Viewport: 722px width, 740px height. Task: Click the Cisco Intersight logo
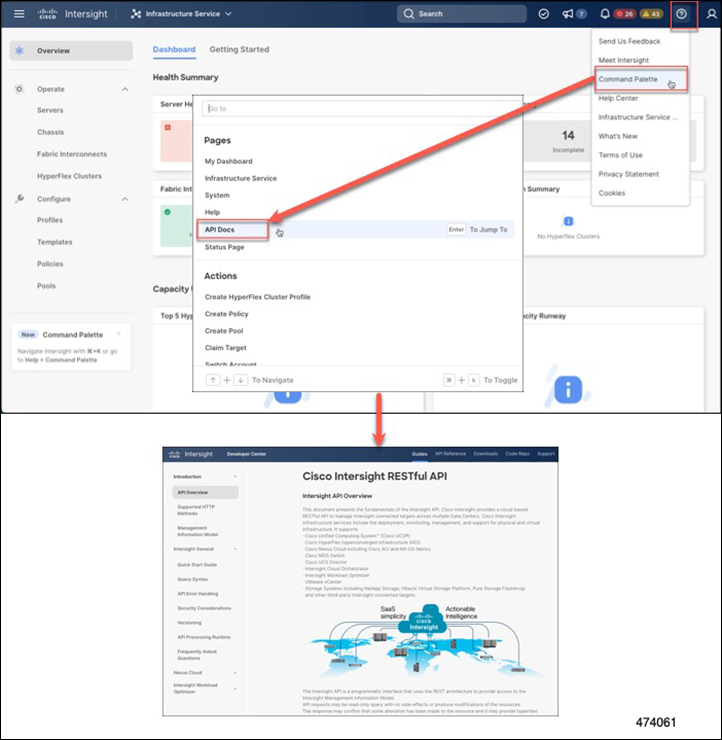click(x=72, y=14)
